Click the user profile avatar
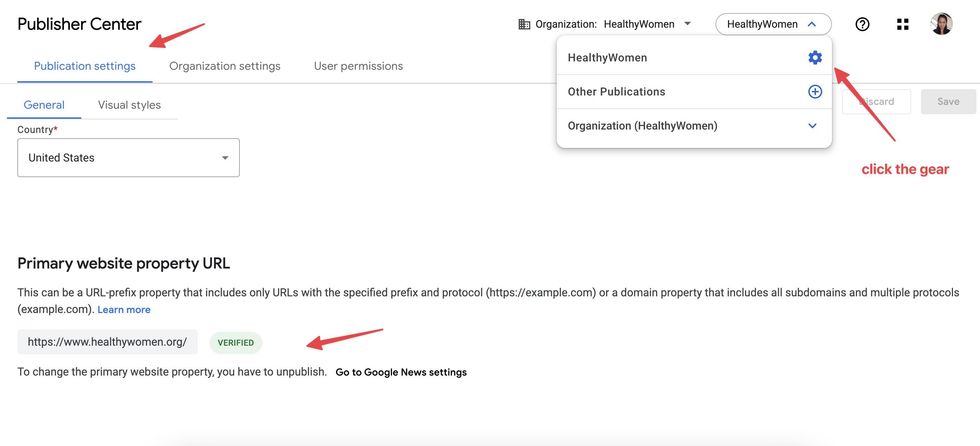The image size is (980, 446). (x=941, y=24)
